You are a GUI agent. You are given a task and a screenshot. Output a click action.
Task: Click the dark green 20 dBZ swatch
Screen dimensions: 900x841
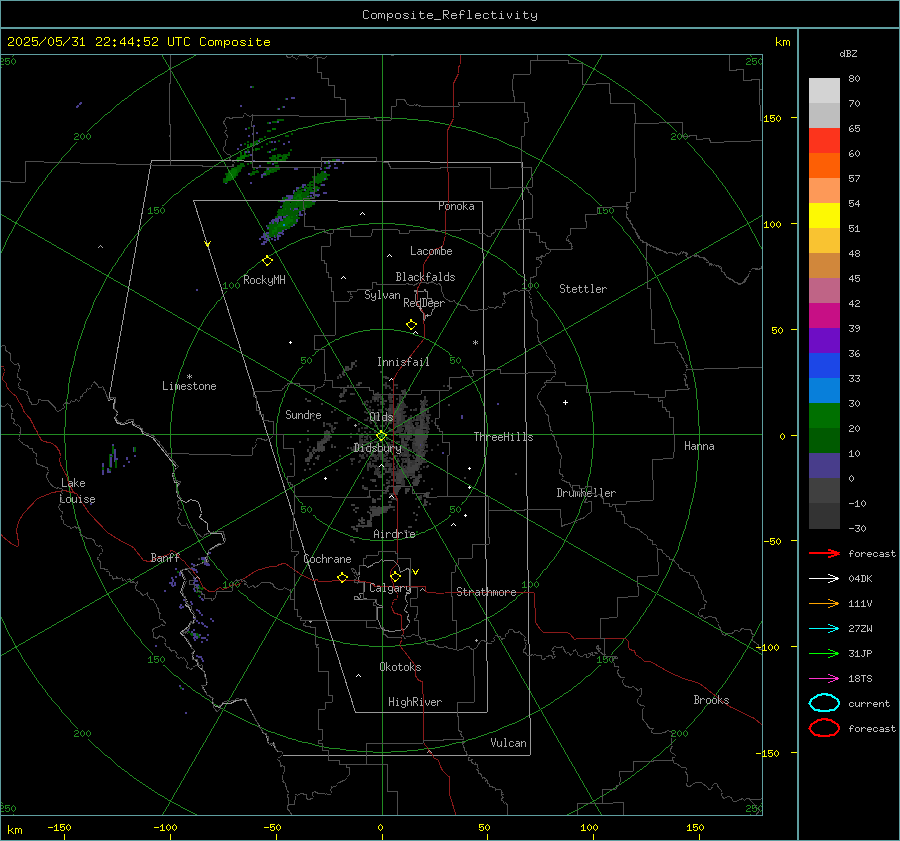[x=824, y=440]
